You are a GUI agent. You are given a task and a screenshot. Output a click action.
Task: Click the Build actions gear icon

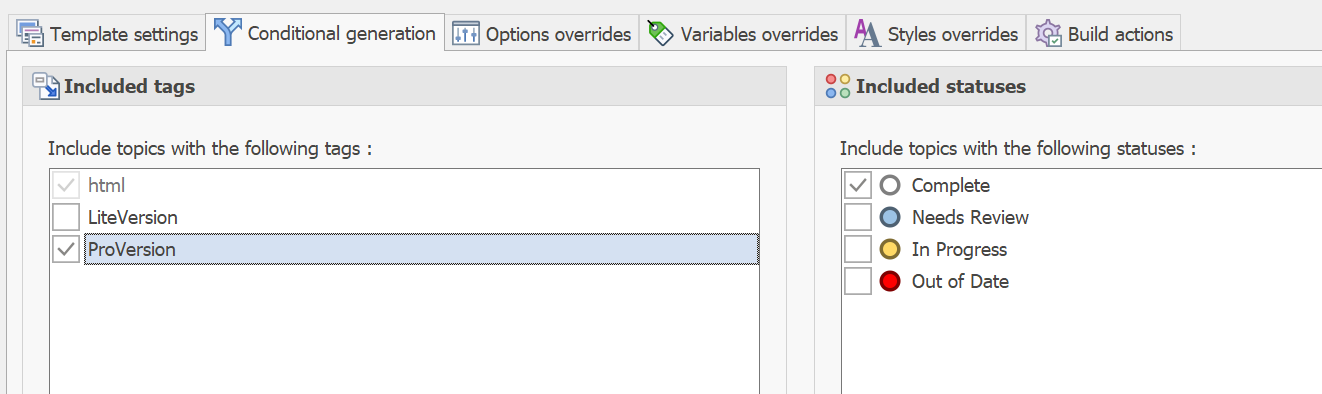(x=1048, y=33)
